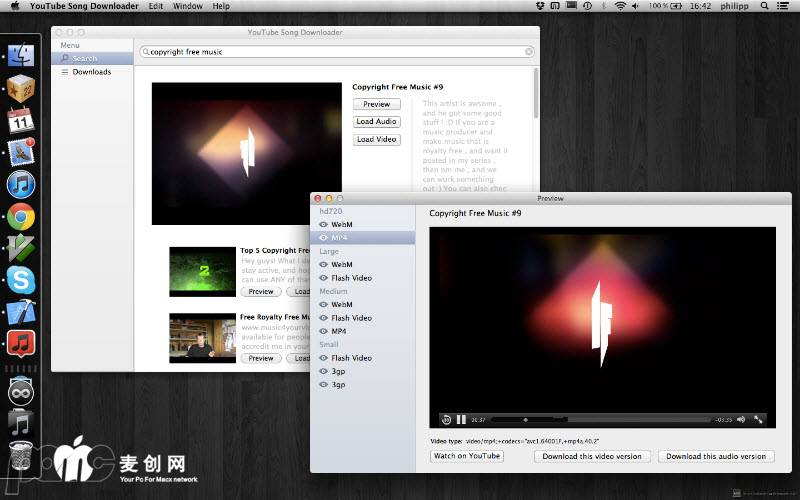This screenshot has width=800, height=500.
Task: Open the Window menu
Action: 187,6
